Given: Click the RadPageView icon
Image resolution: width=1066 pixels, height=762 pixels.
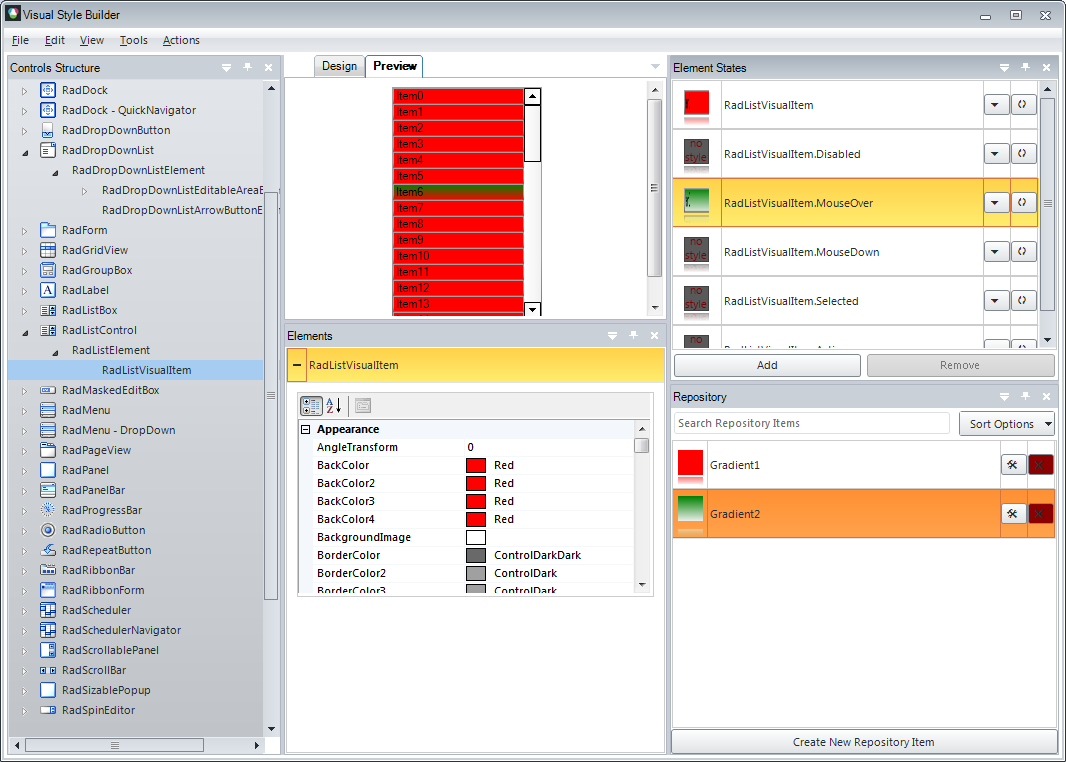Looking at the screenshot, I should [x=48, y=450].
